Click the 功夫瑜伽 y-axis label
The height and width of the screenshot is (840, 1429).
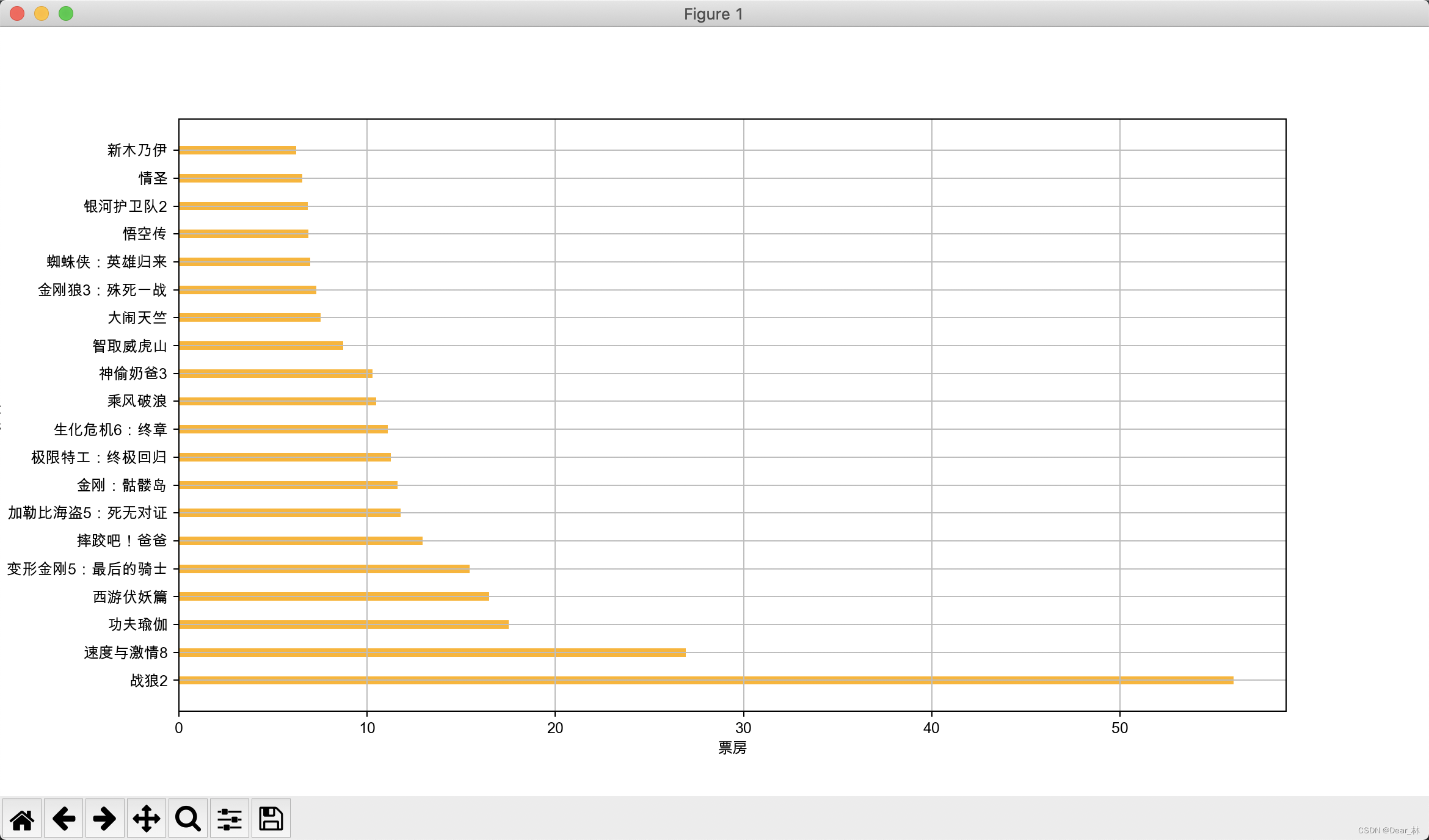138,625
